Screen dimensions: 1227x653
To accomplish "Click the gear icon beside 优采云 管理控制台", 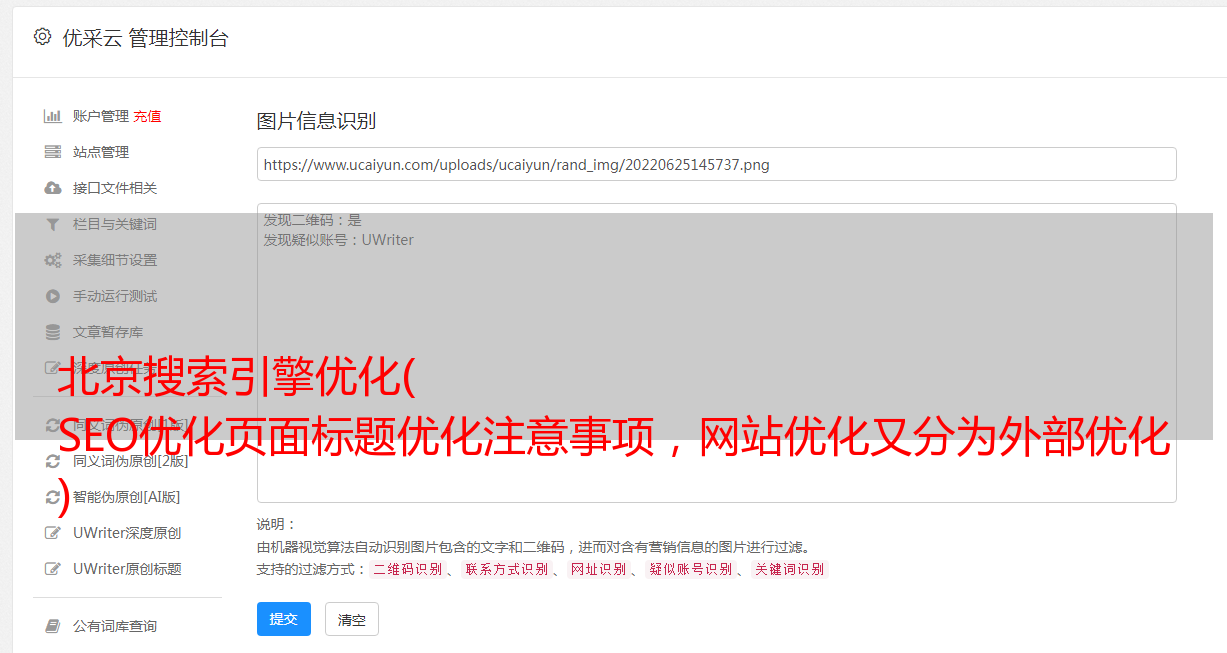I will coord(42,37).
